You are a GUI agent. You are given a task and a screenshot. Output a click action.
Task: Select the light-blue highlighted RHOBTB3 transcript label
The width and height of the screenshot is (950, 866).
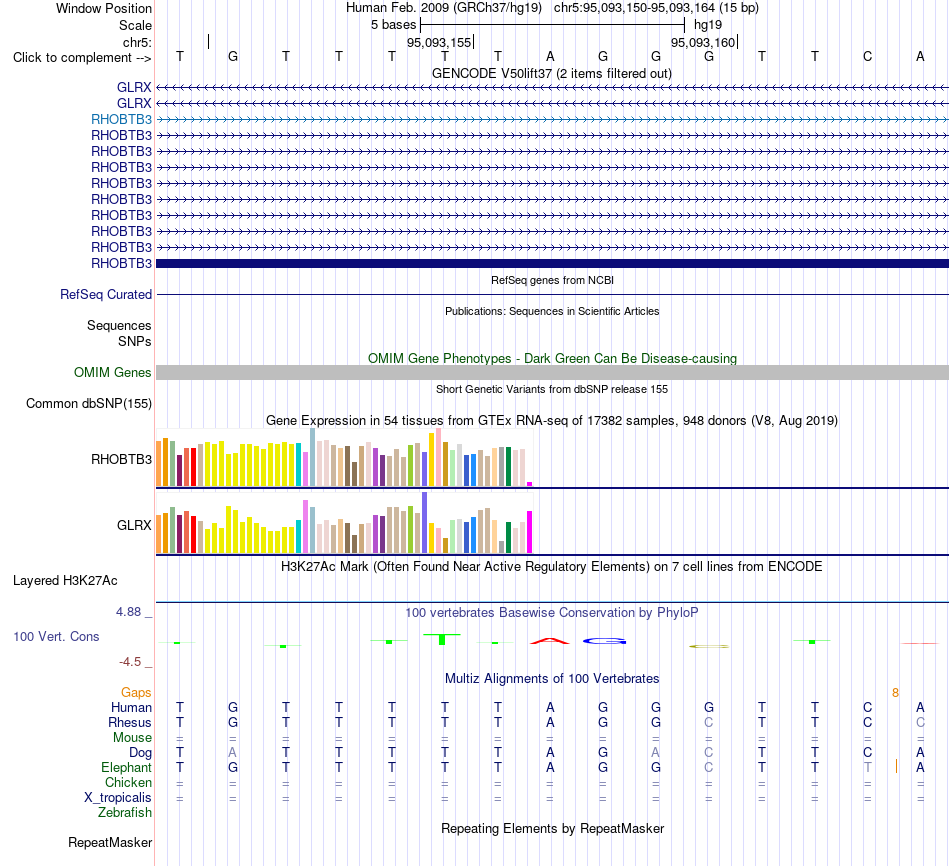(121, 119)
